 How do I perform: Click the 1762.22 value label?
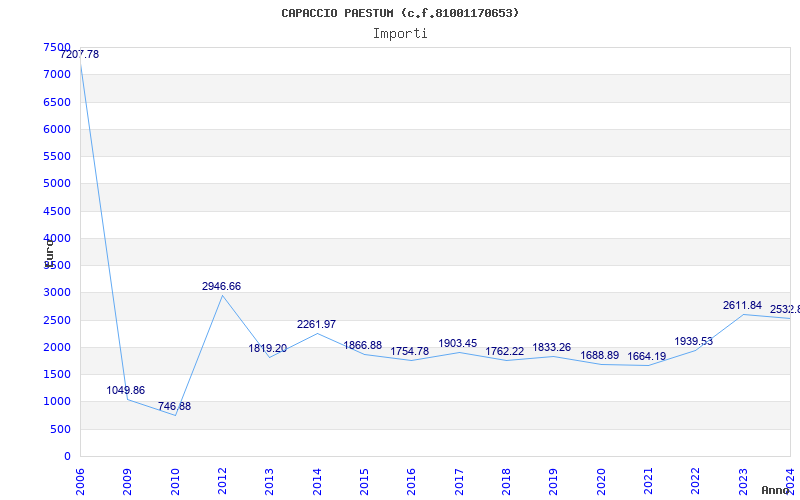(505, 351)
